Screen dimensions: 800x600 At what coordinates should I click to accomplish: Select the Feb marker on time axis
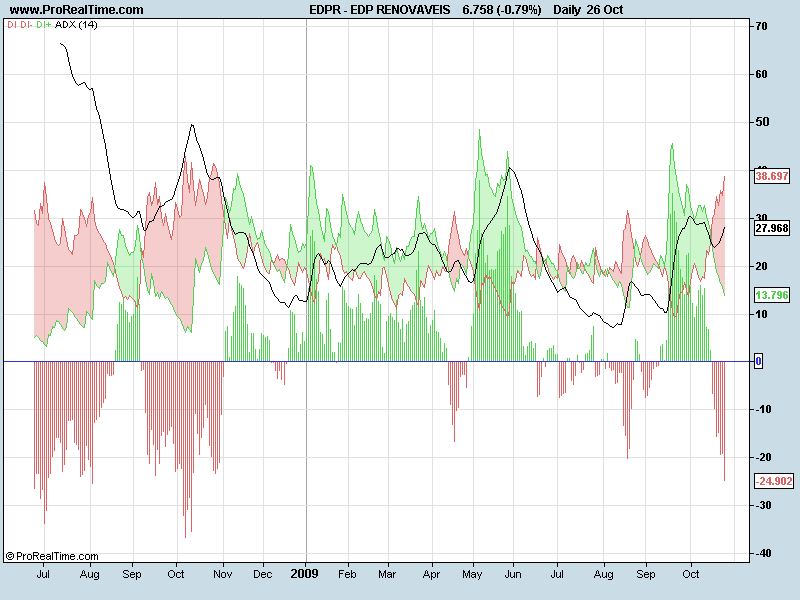[x=347, y=575]
